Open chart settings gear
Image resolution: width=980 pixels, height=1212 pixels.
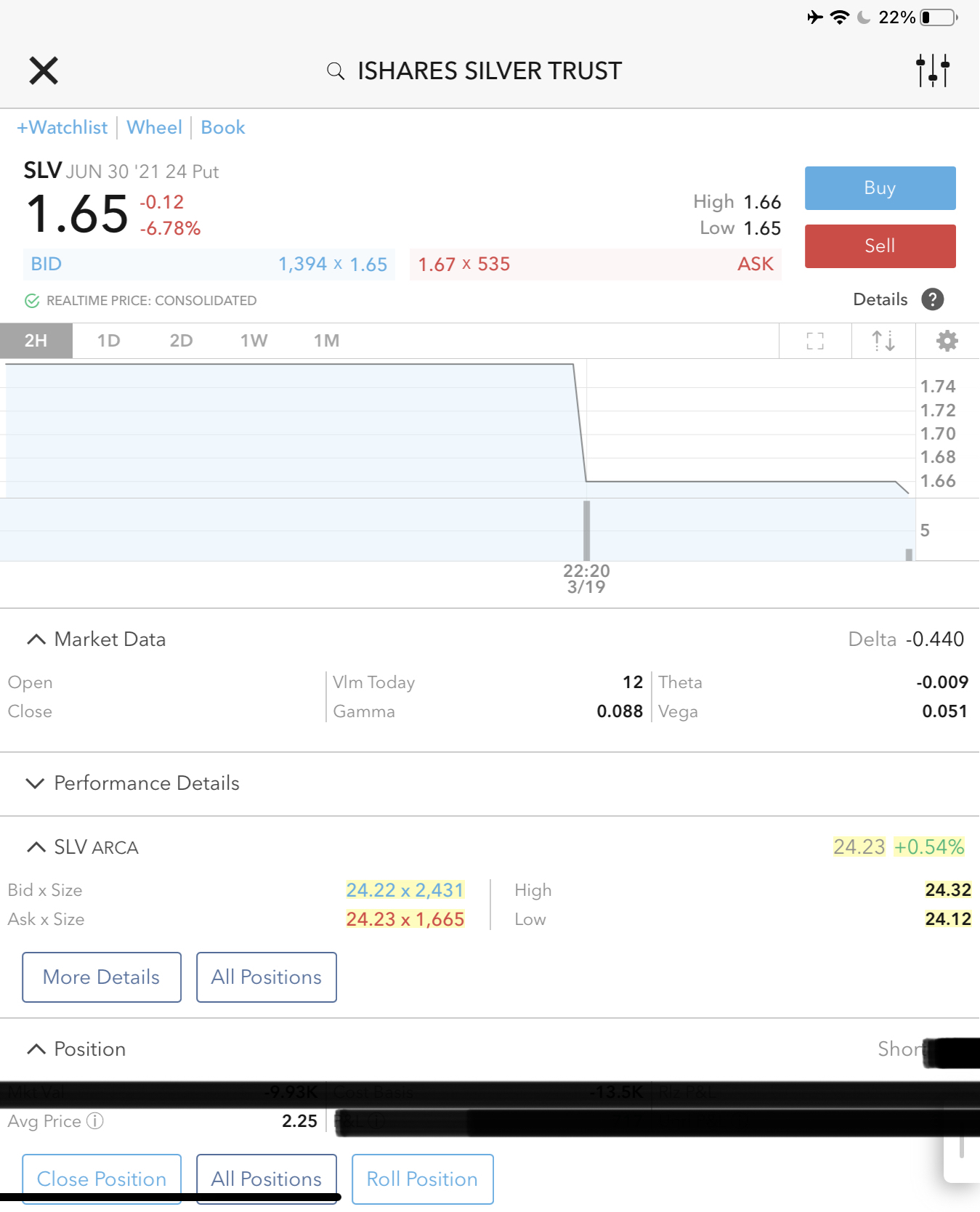point(947,341)
